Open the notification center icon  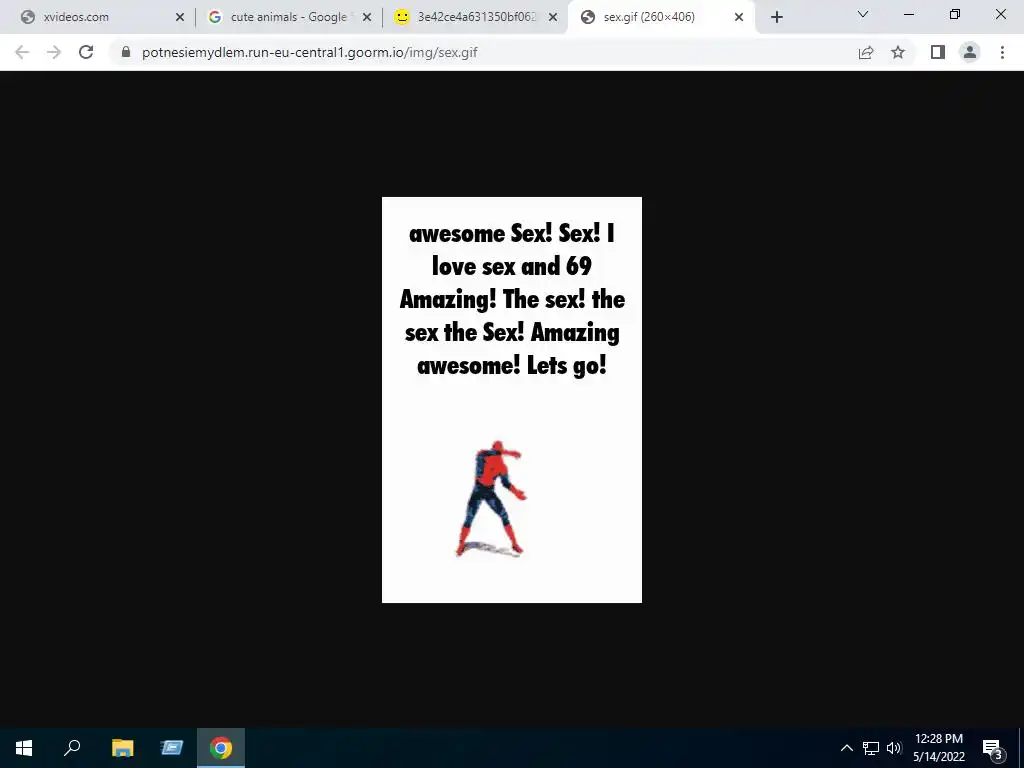pyautogui.click(x=992, y=748)
